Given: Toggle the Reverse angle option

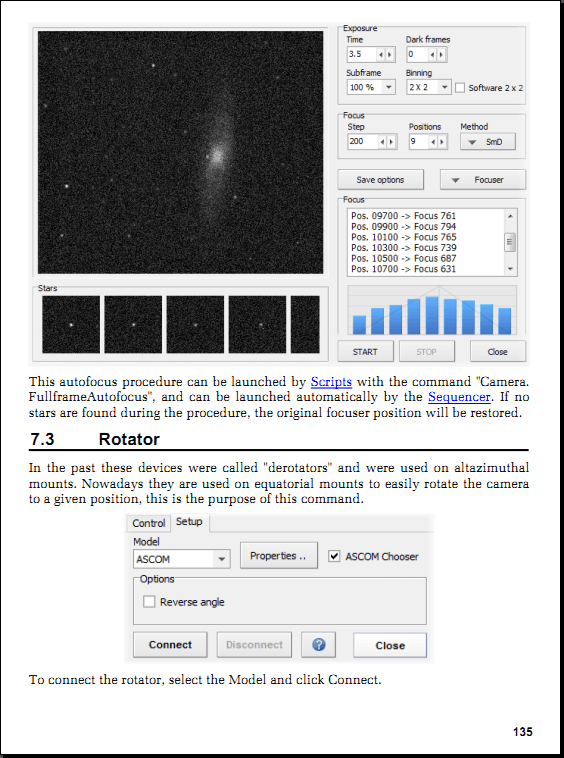Looking at the screenshot, I should pos(149,601).
